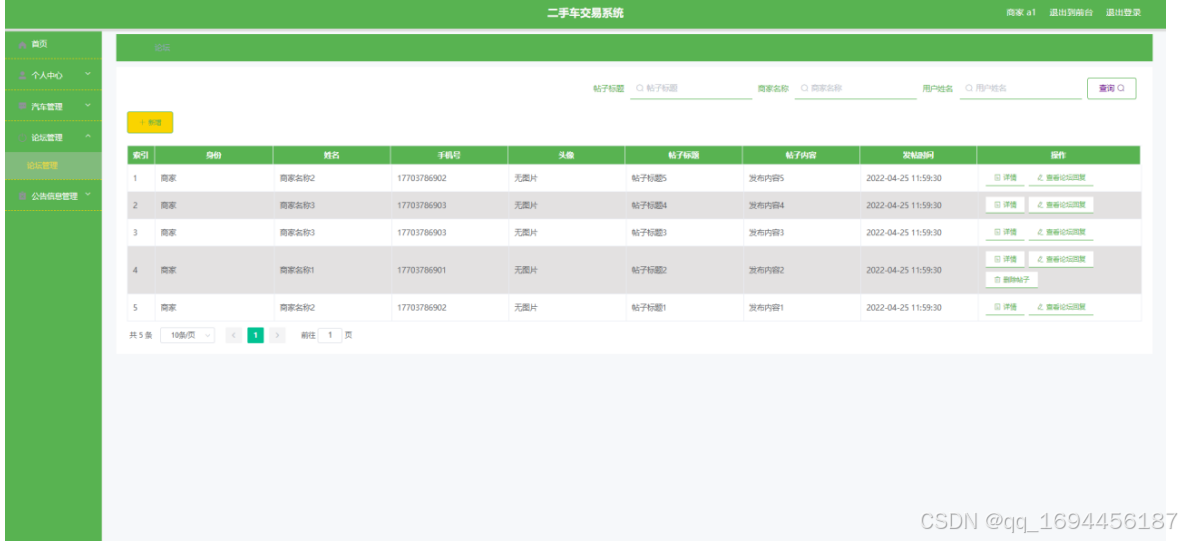Click the previous page arrow
The image size is (1182, 541).
tap(234, 335)
